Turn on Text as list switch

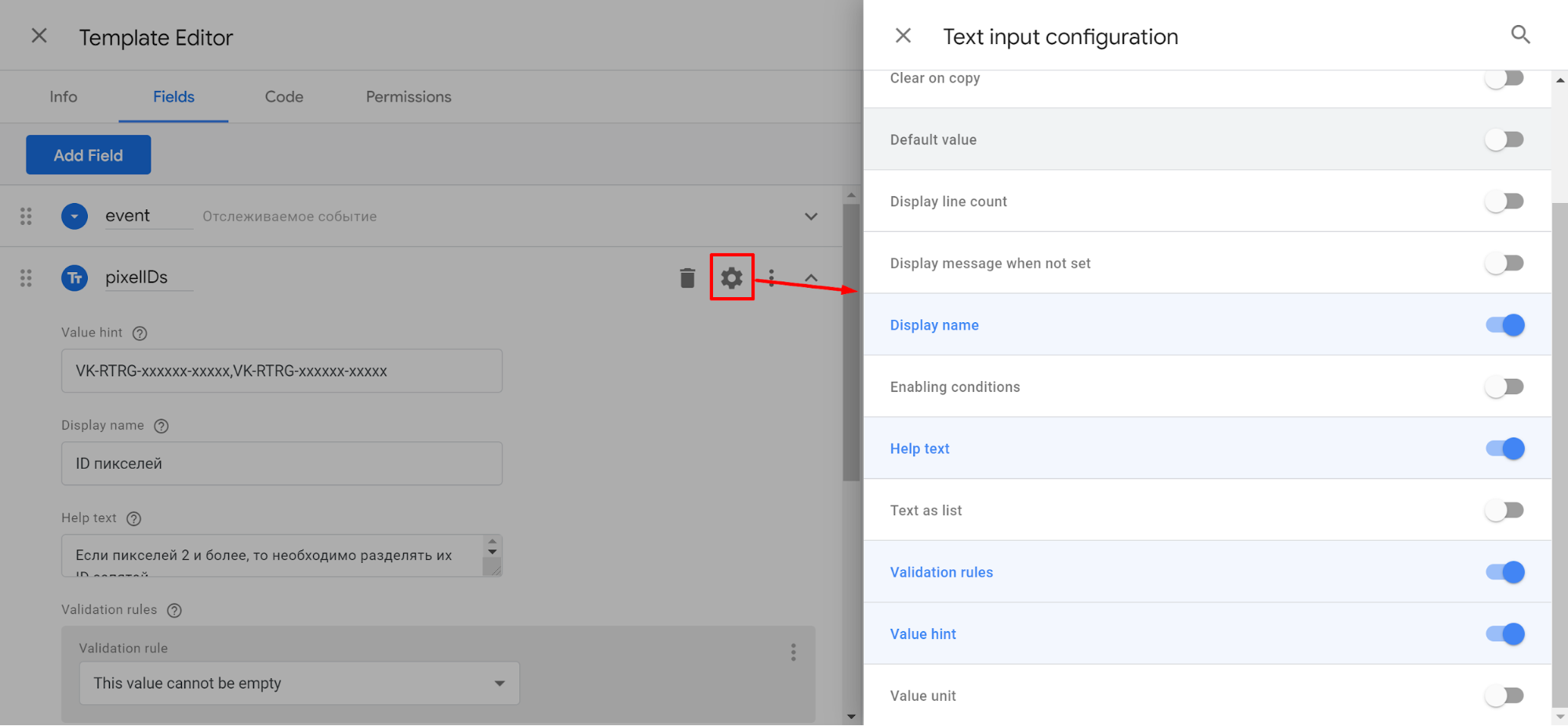1504,511
